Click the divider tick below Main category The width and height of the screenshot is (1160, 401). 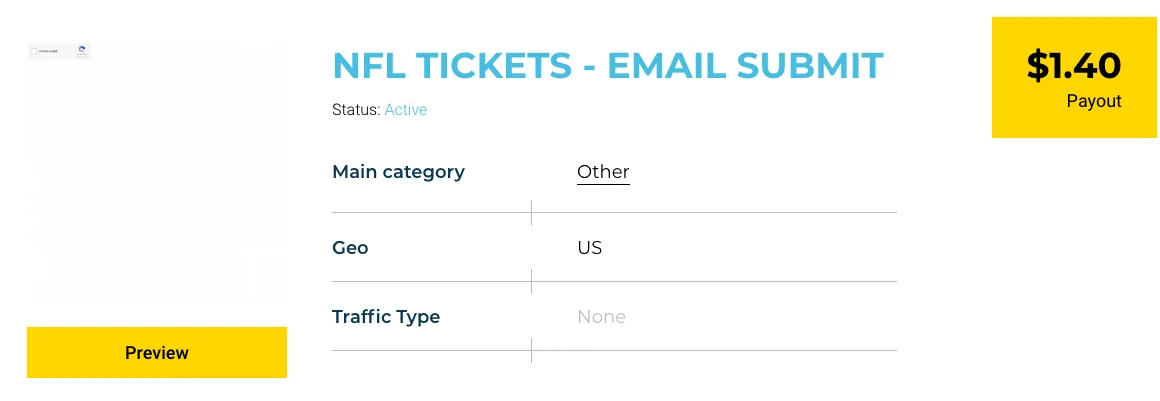[531, 212]
